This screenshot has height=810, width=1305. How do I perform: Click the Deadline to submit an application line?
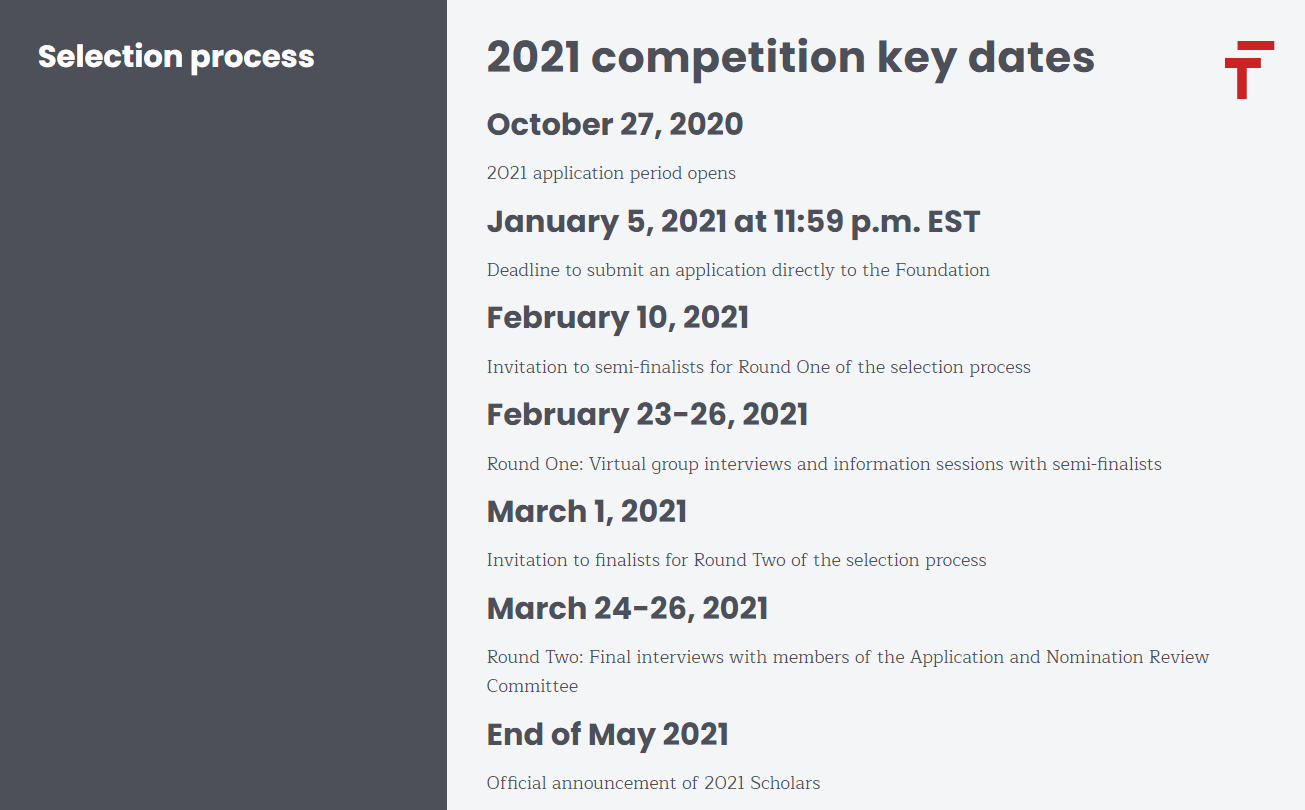click(738, 270)
